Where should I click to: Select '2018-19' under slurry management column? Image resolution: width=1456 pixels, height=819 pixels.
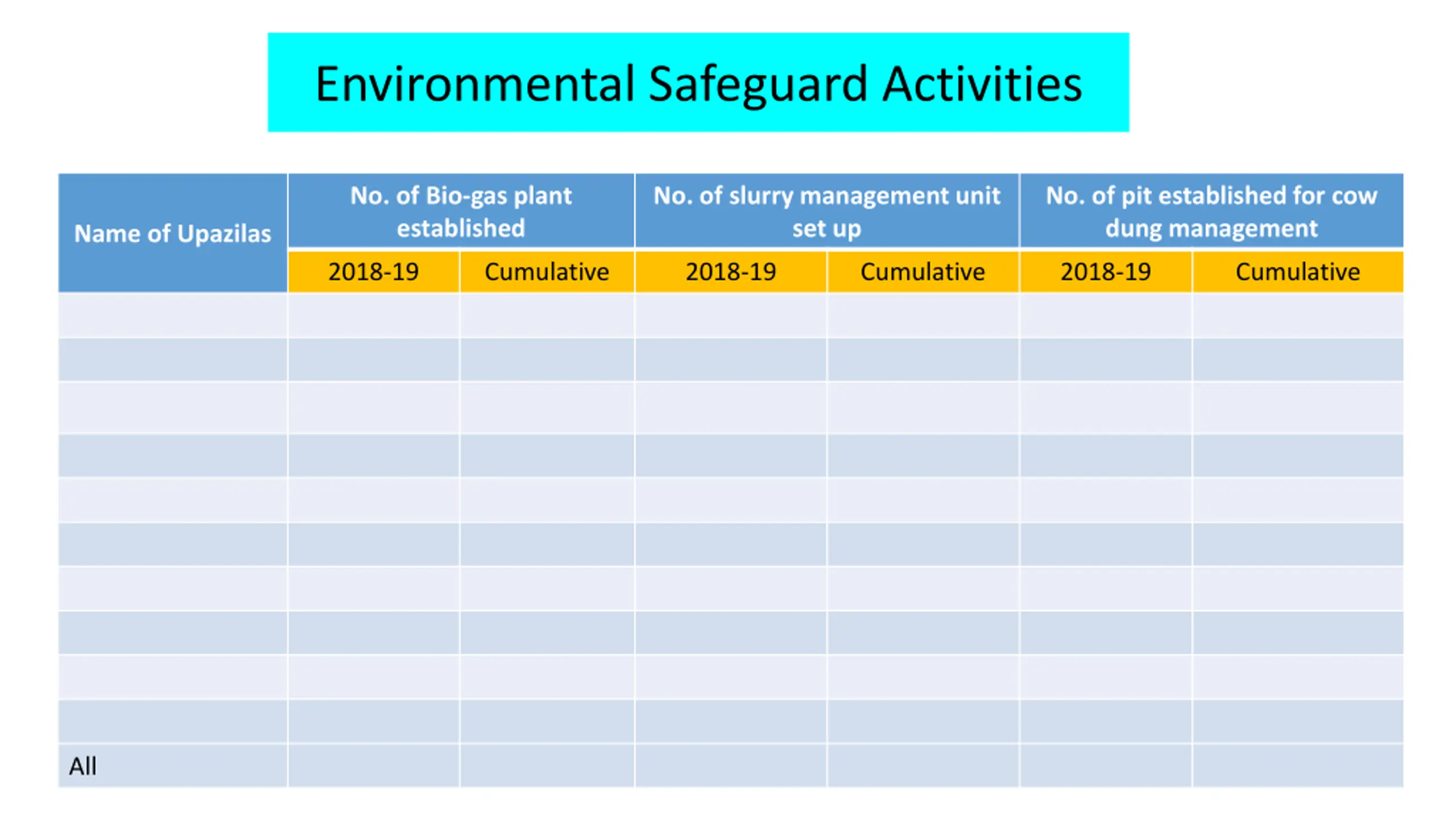pos(731,272)
